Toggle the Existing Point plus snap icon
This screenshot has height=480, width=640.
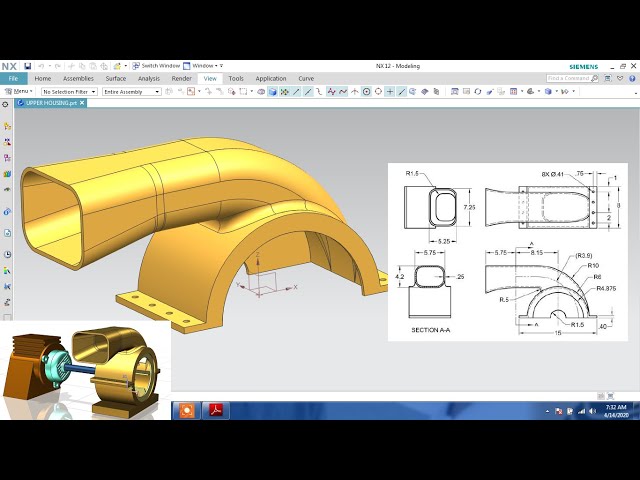pyautogui.click(x=390, y=92)
